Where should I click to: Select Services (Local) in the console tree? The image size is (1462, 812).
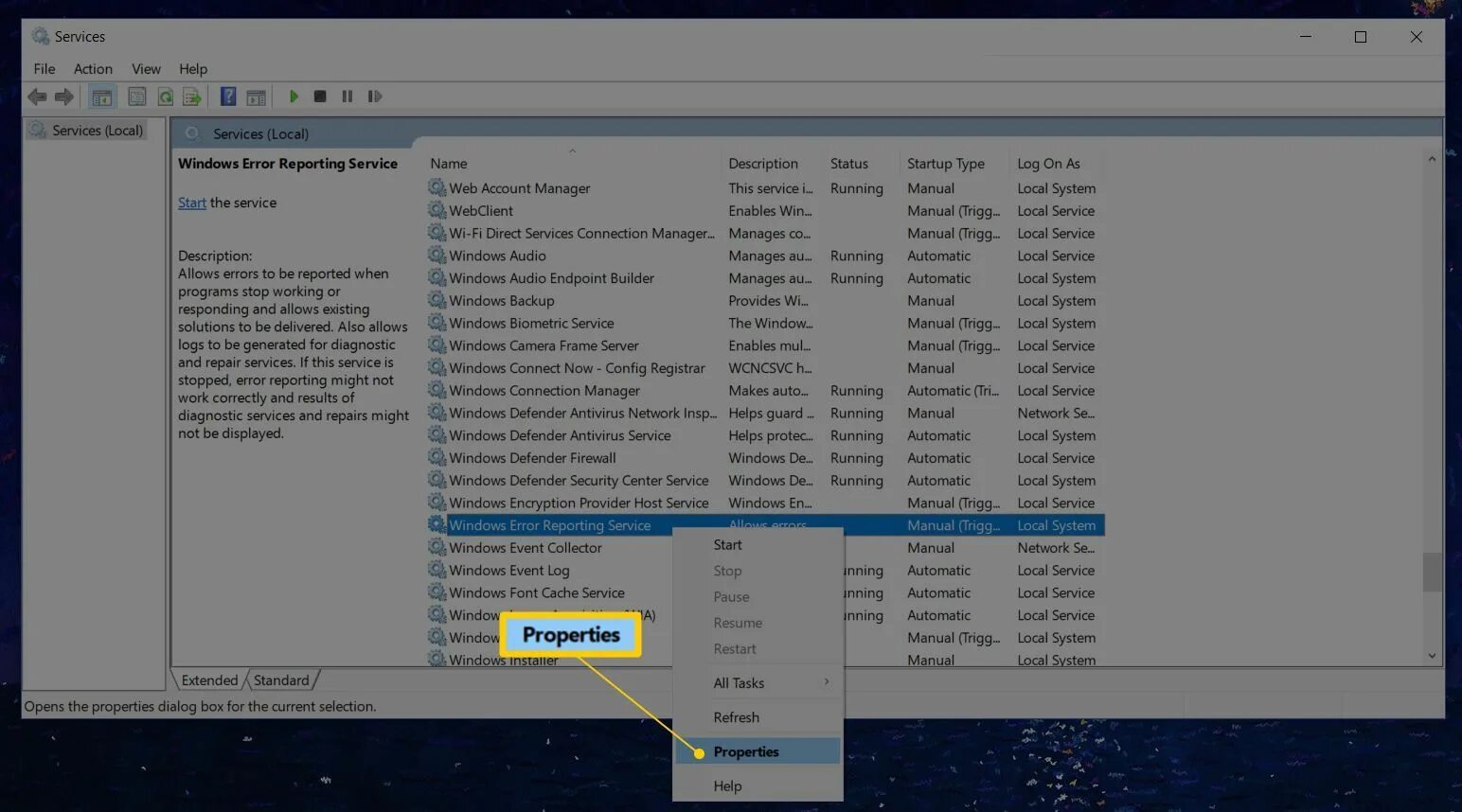[98, 131]
